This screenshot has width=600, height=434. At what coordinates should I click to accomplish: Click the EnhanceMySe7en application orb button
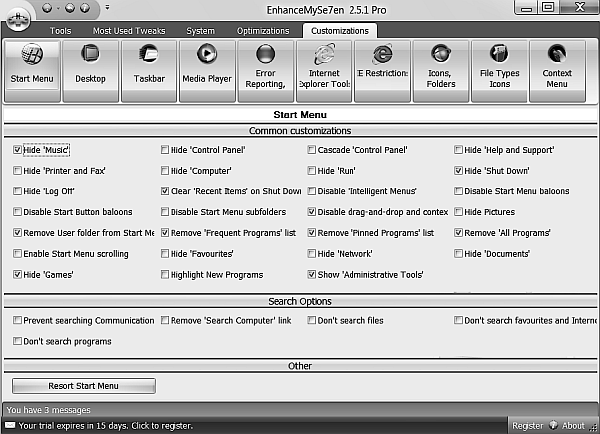click(x=18, y=20)
